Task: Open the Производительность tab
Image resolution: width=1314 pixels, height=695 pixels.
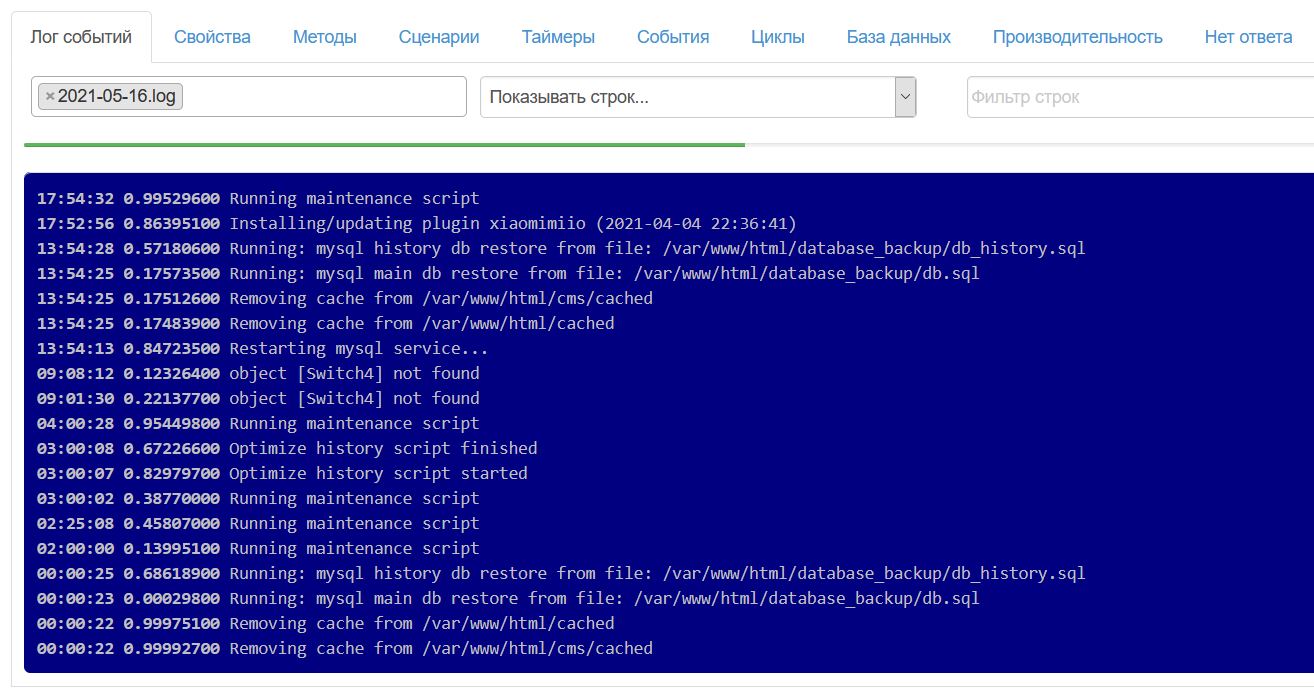Action: pos(1077,37)
